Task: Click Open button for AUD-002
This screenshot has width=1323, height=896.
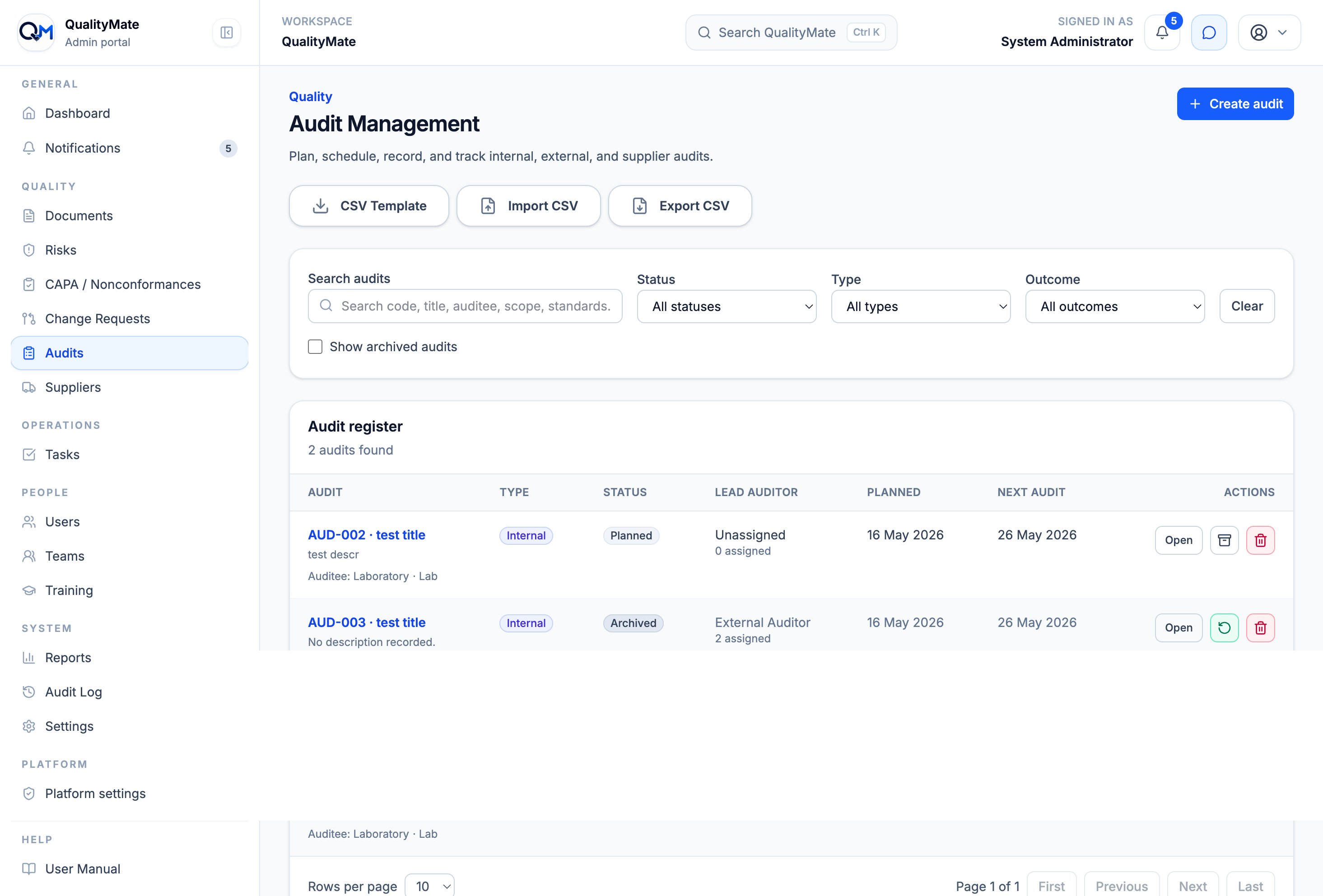Action: pyautogui.click(x=1179, y=540)
